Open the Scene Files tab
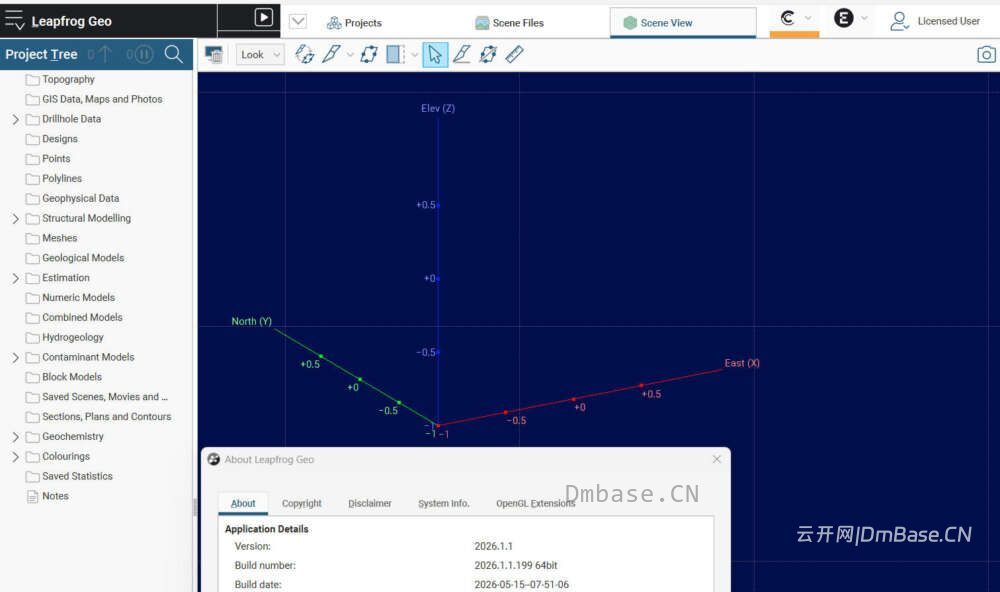The width and height of the screenshot is (1000, 592). pos(510,23)
